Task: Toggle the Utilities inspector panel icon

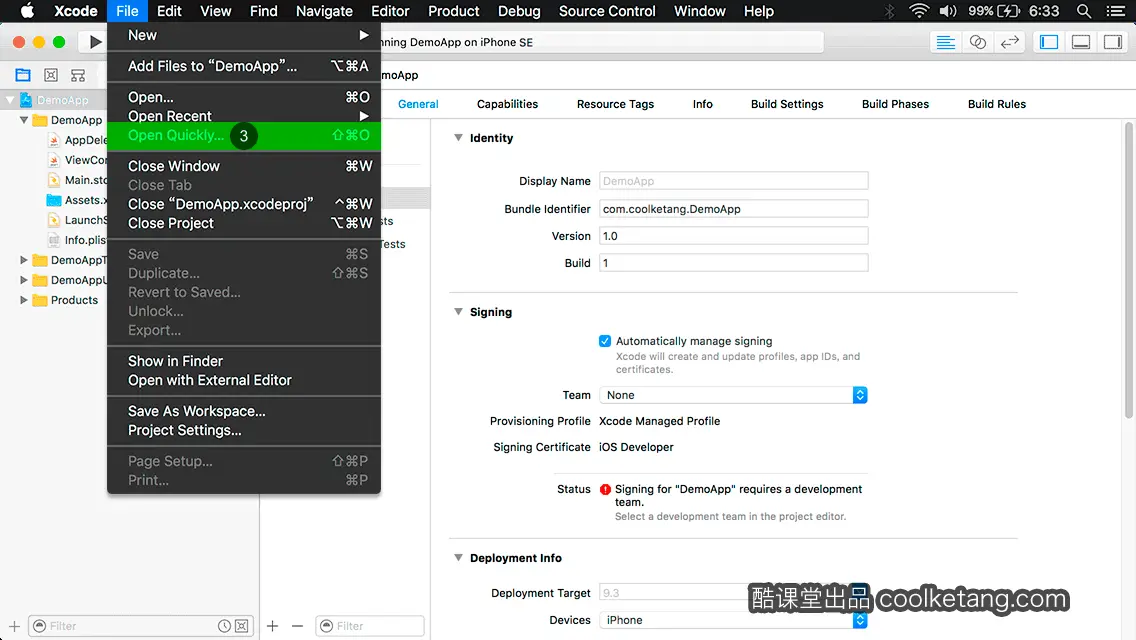Action: point(1113,42)
